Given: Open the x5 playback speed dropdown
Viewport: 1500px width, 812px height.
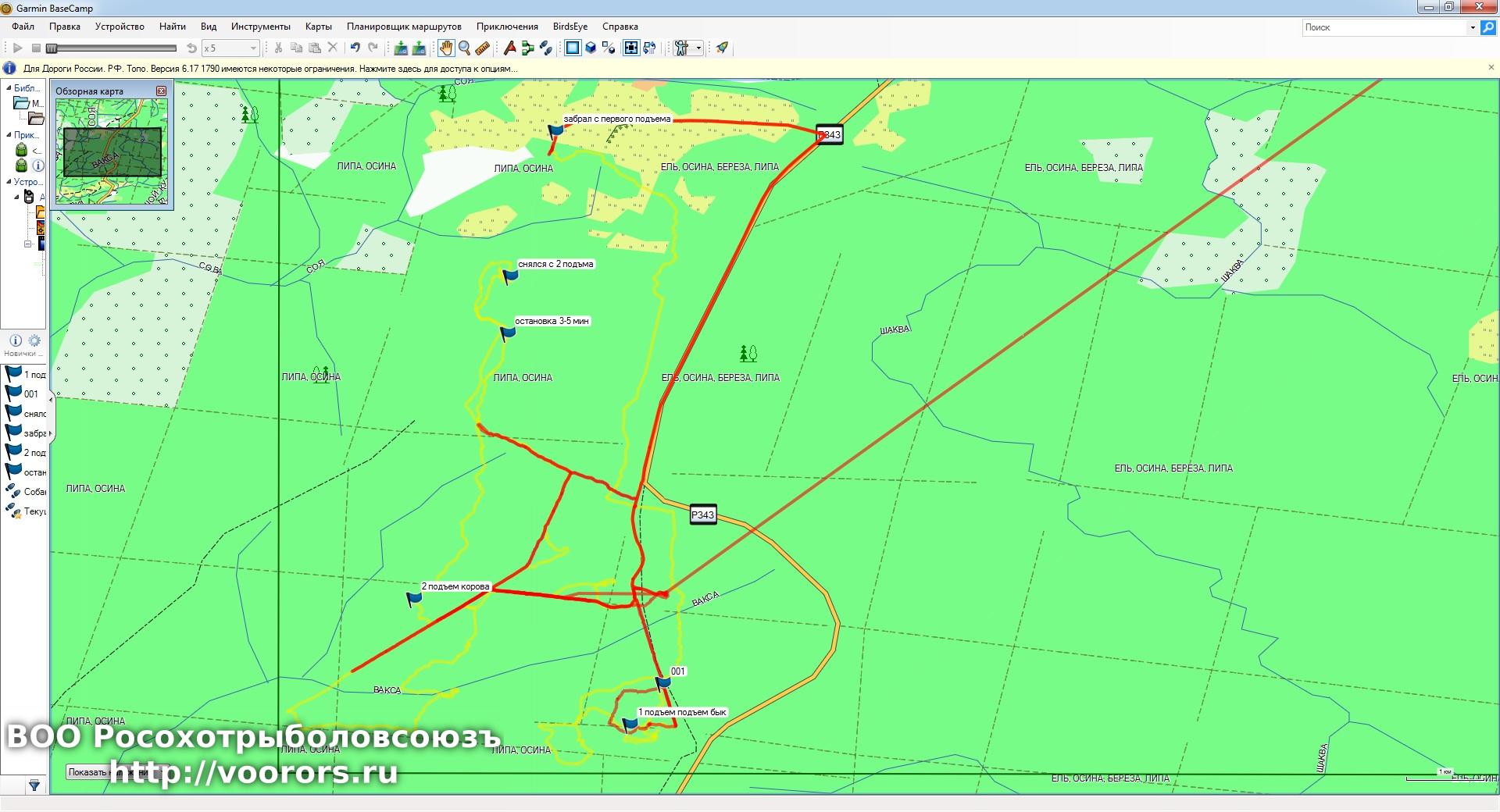Looking at the screenshot, I should point(252,48).
